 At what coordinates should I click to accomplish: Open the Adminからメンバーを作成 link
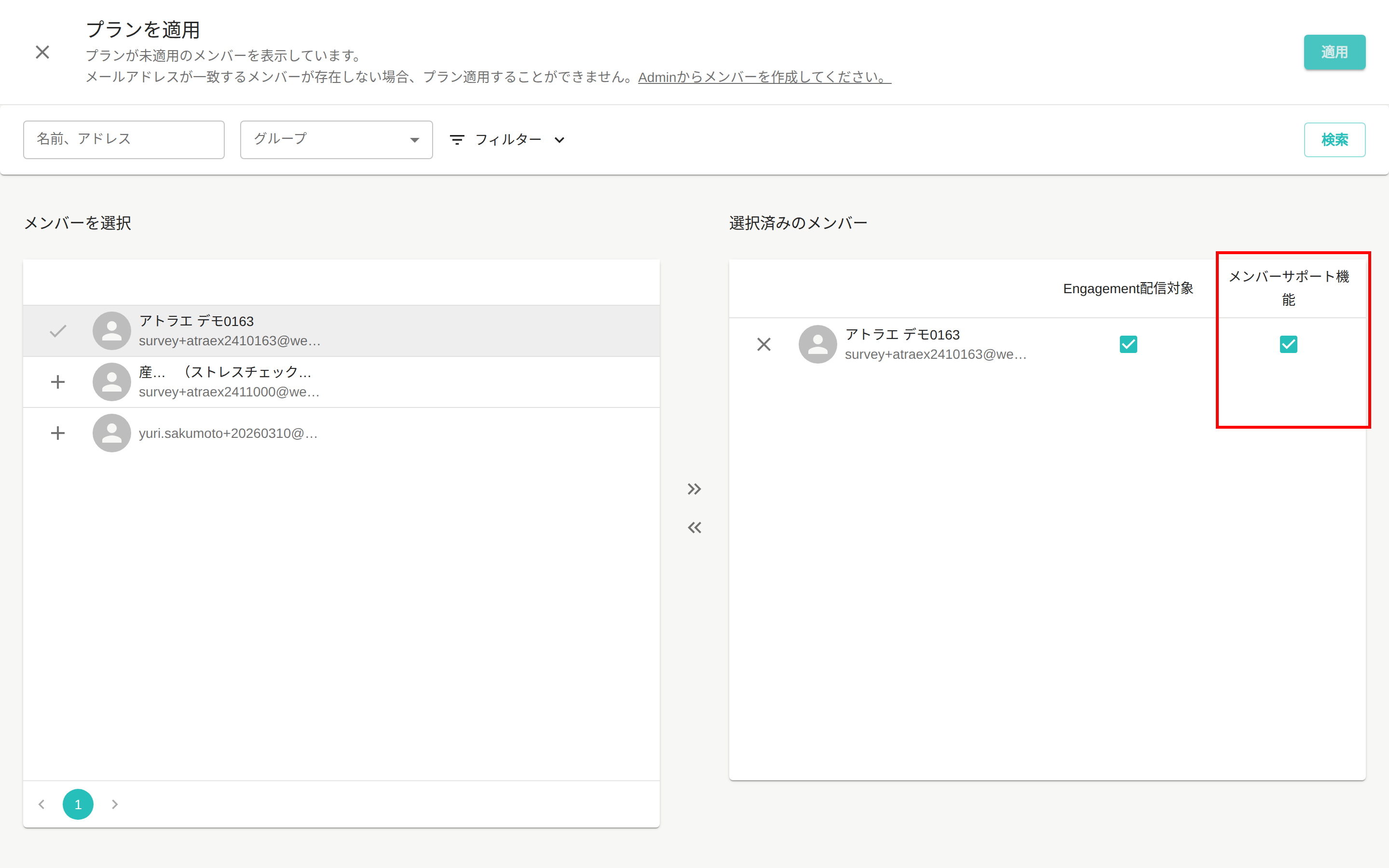pyautogui.click(x=764, y=77)
